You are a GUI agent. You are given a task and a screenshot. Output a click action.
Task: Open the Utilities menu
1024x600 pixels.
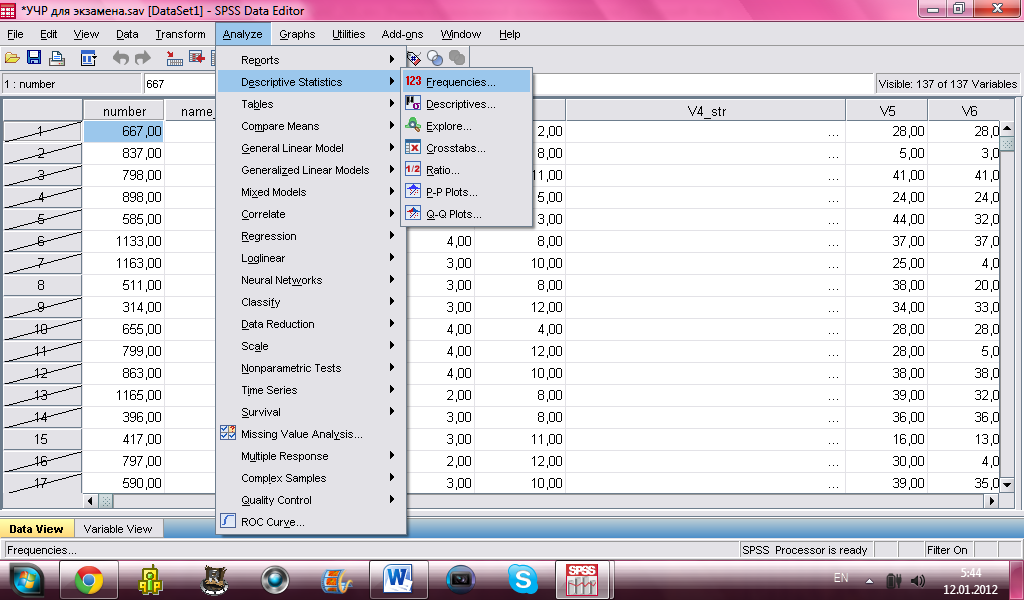tap(348, 34)
